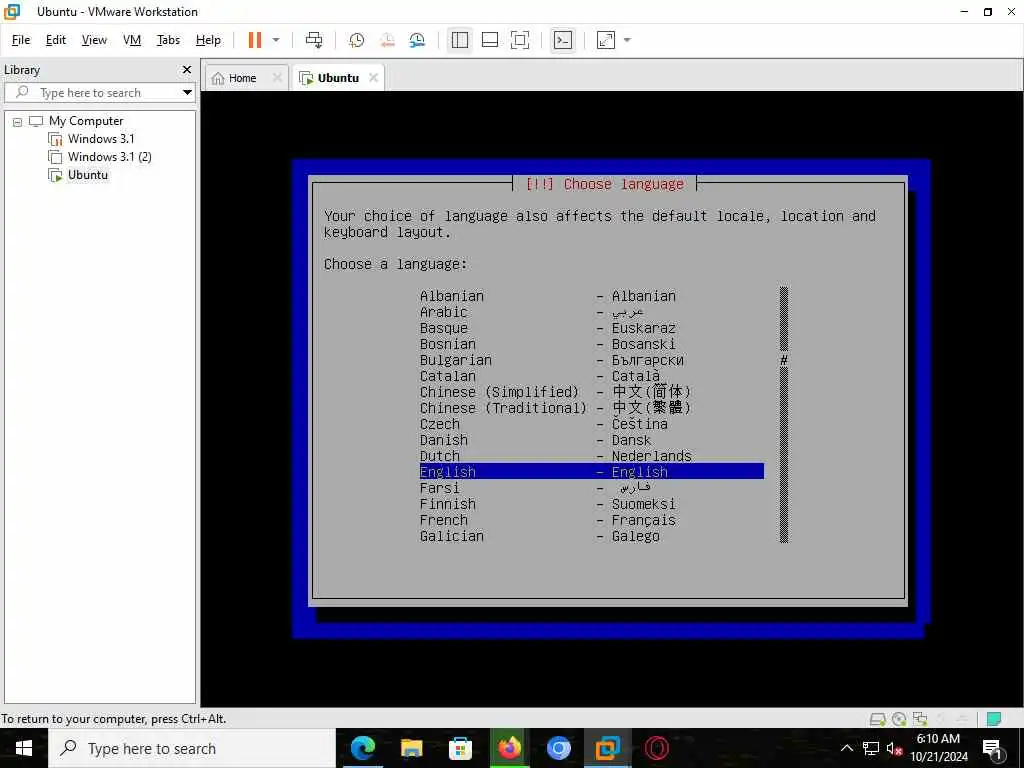
Task: Open Microsoft Store from the taskbar
Action: (460, 748)
